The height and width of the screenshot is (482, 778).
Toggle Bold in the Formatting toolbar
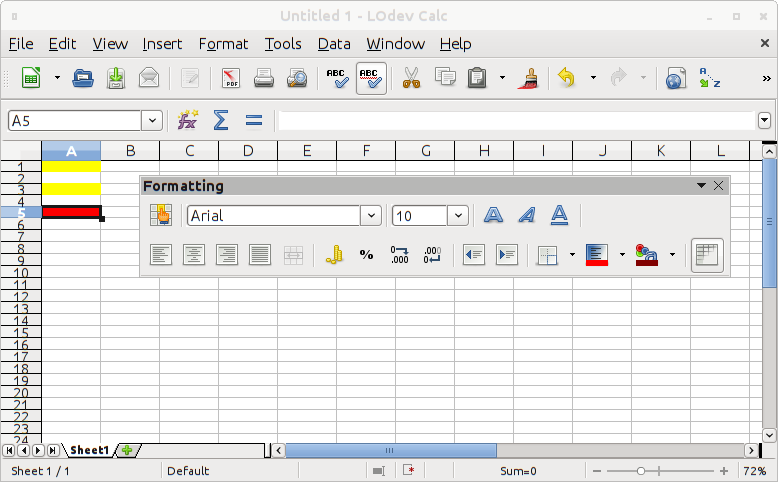(x=493, y=215)
